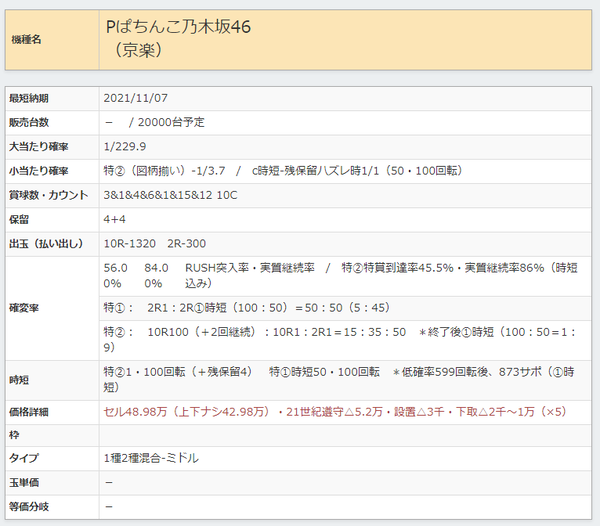Select the 56.0 0% value
600x526 pixels.
tap(115, 275)
